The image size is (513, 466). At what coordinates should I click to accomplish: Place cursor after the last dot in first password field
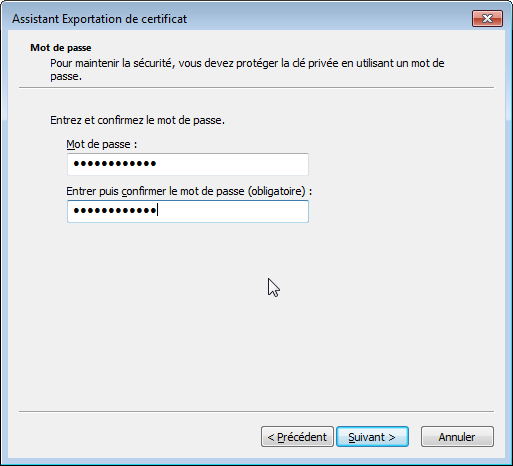tap(157, 164)
